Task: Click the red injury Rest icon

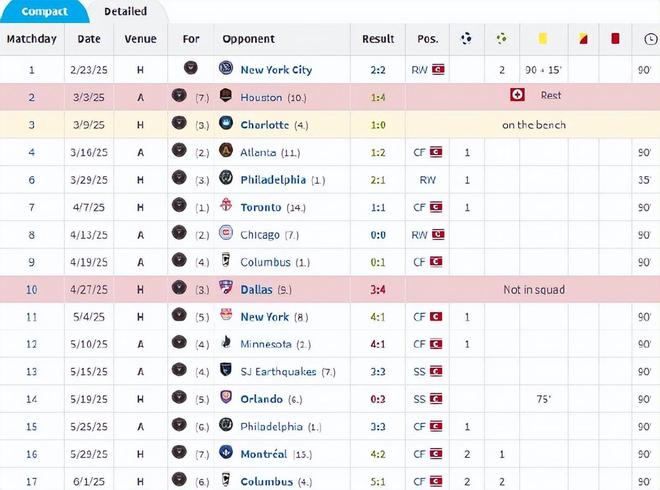Action: [517, 95]
